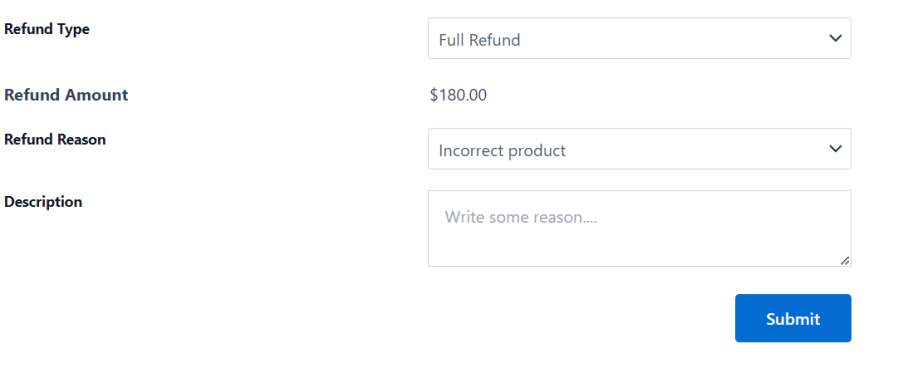Screen dimensions: 898x378
Task: Submit the refund request form
Action: 793,318
